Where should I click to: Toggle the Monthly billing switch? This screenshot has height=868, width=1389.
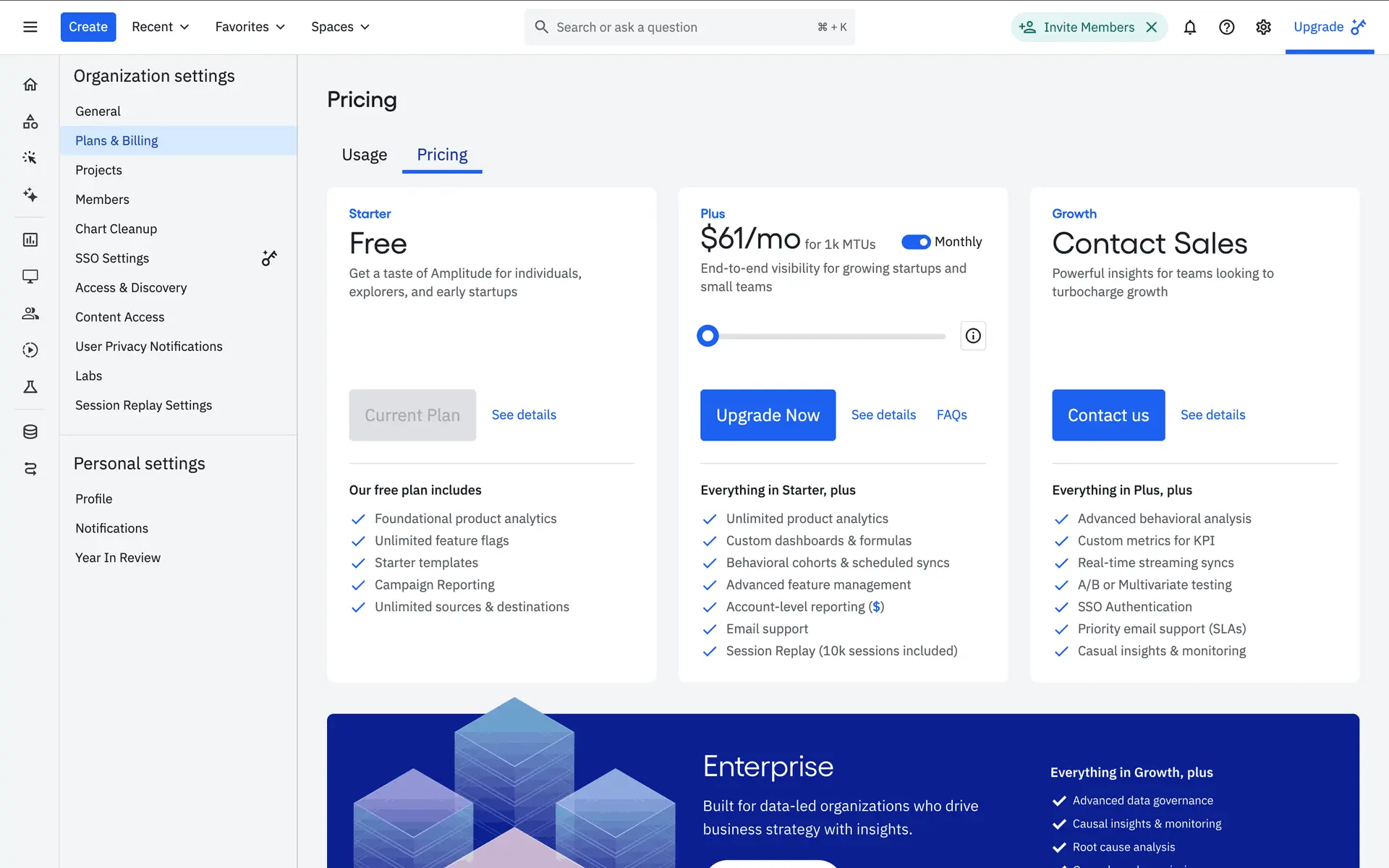[915, 242]
